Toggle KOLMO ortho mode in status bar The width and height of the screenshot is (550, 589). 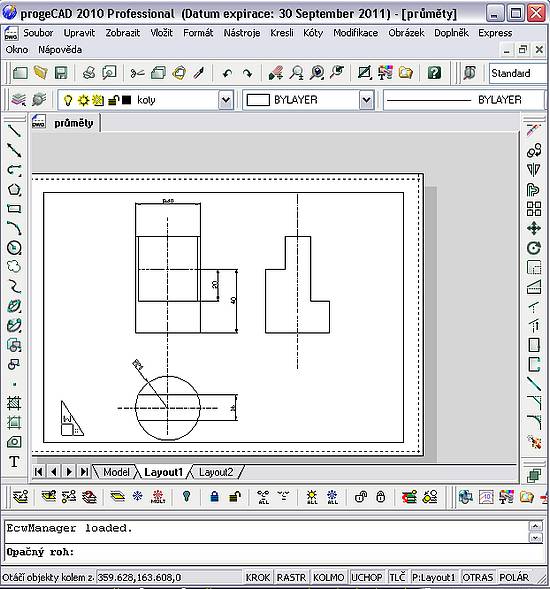(x=329, y=577)
